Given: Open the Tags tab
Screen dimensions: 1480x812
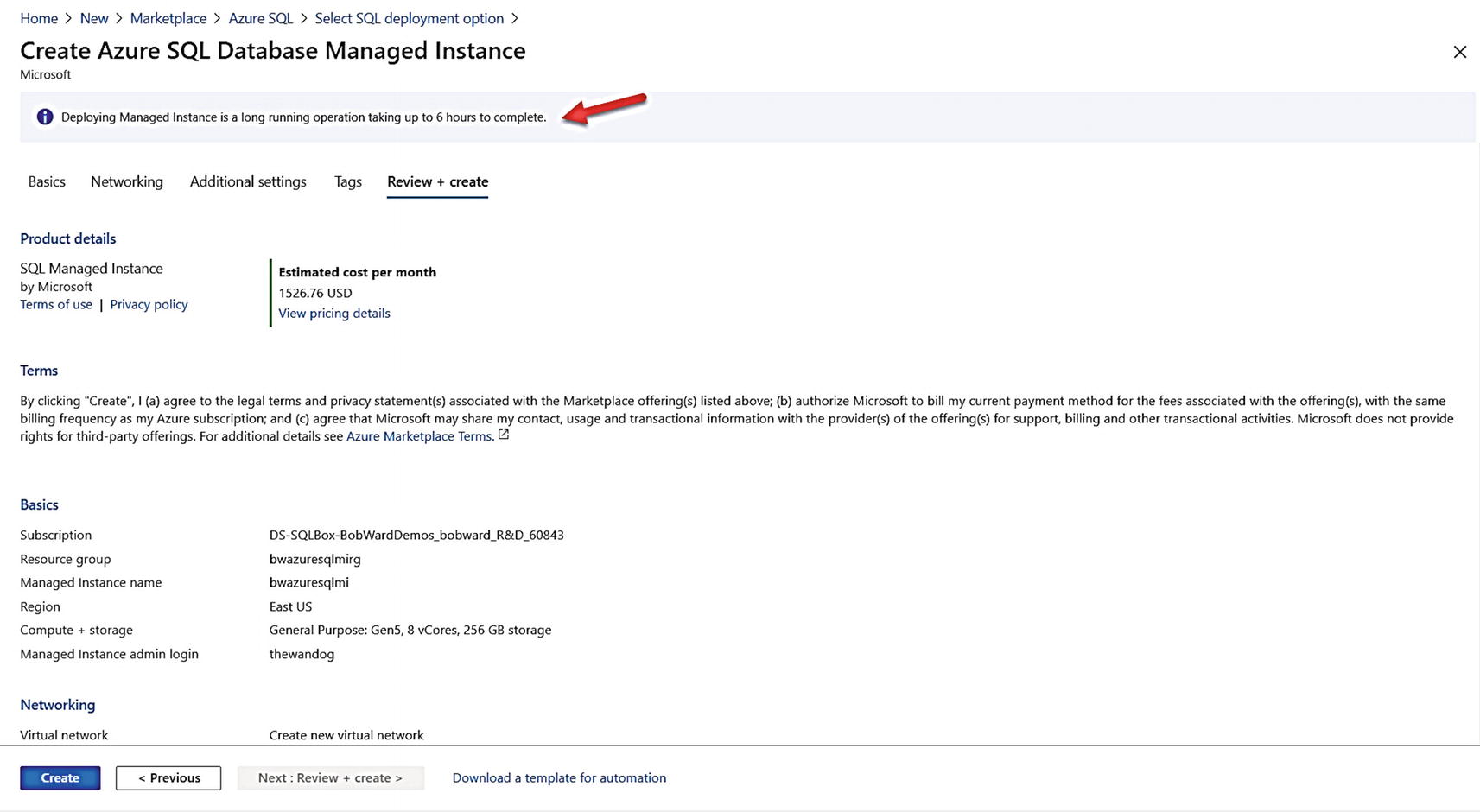Looking at the screenshot, I should click(x=348, y=181).
